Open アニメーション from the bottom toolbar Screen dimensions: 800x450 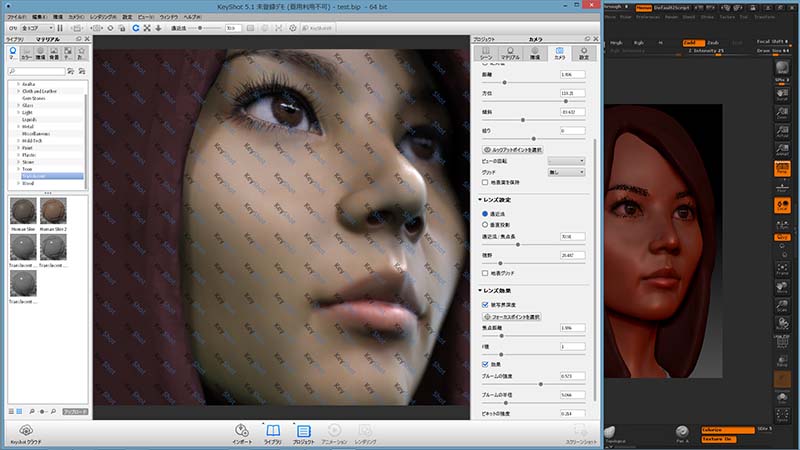334,434
